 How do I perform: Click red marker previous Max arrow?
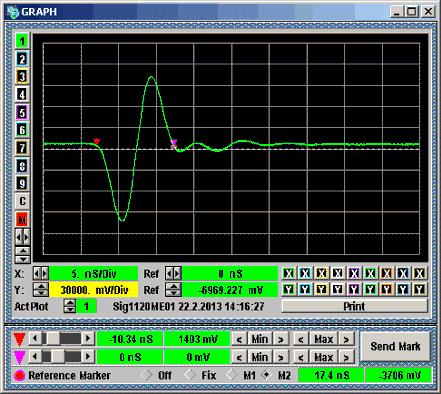point(301,339)
